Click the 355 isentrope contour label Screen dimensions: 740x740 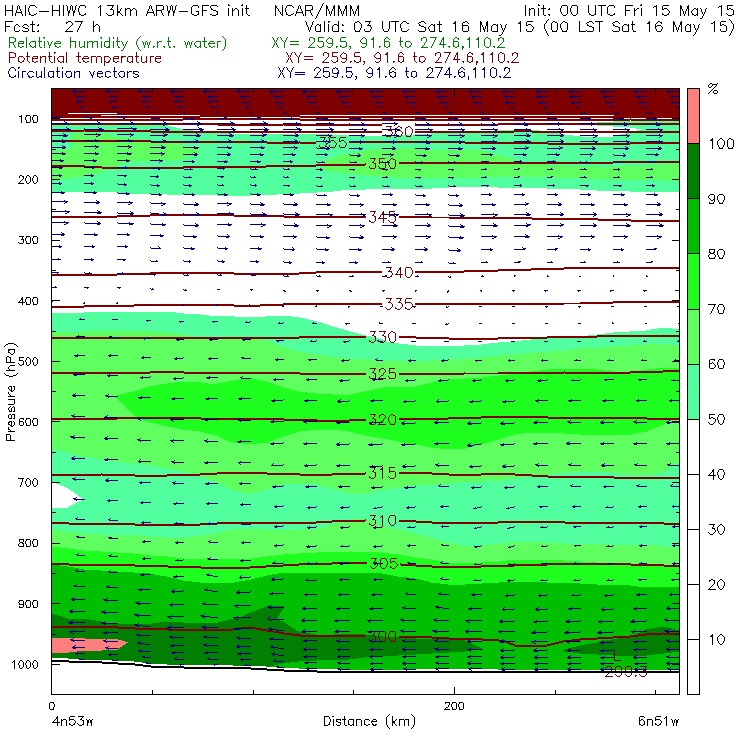tap(332, 143)
